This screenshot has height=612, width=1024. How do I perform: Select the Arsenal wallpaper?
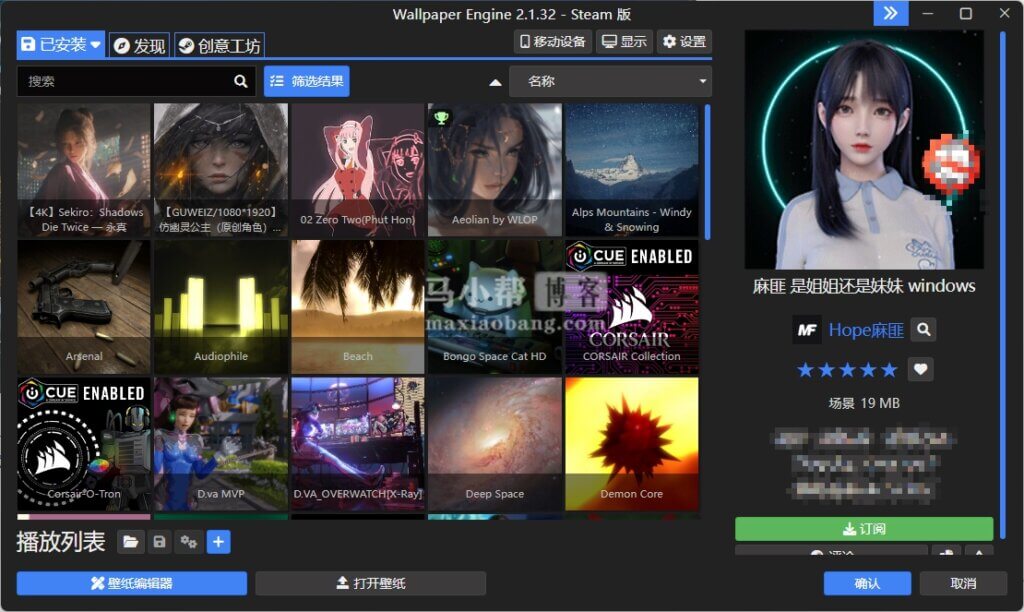pos(84,307)
